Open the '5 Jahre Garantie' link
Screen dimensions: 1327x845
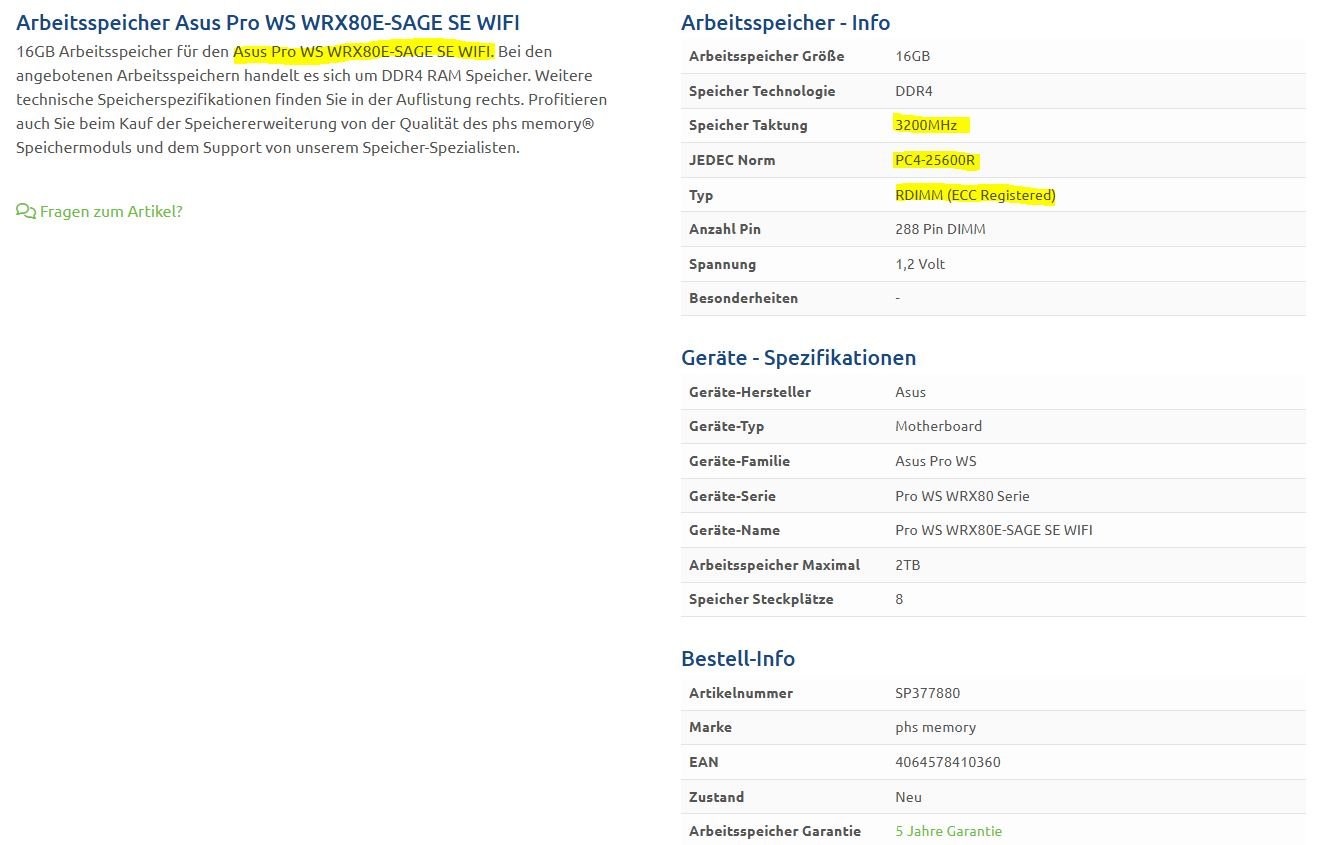[948, 831]
